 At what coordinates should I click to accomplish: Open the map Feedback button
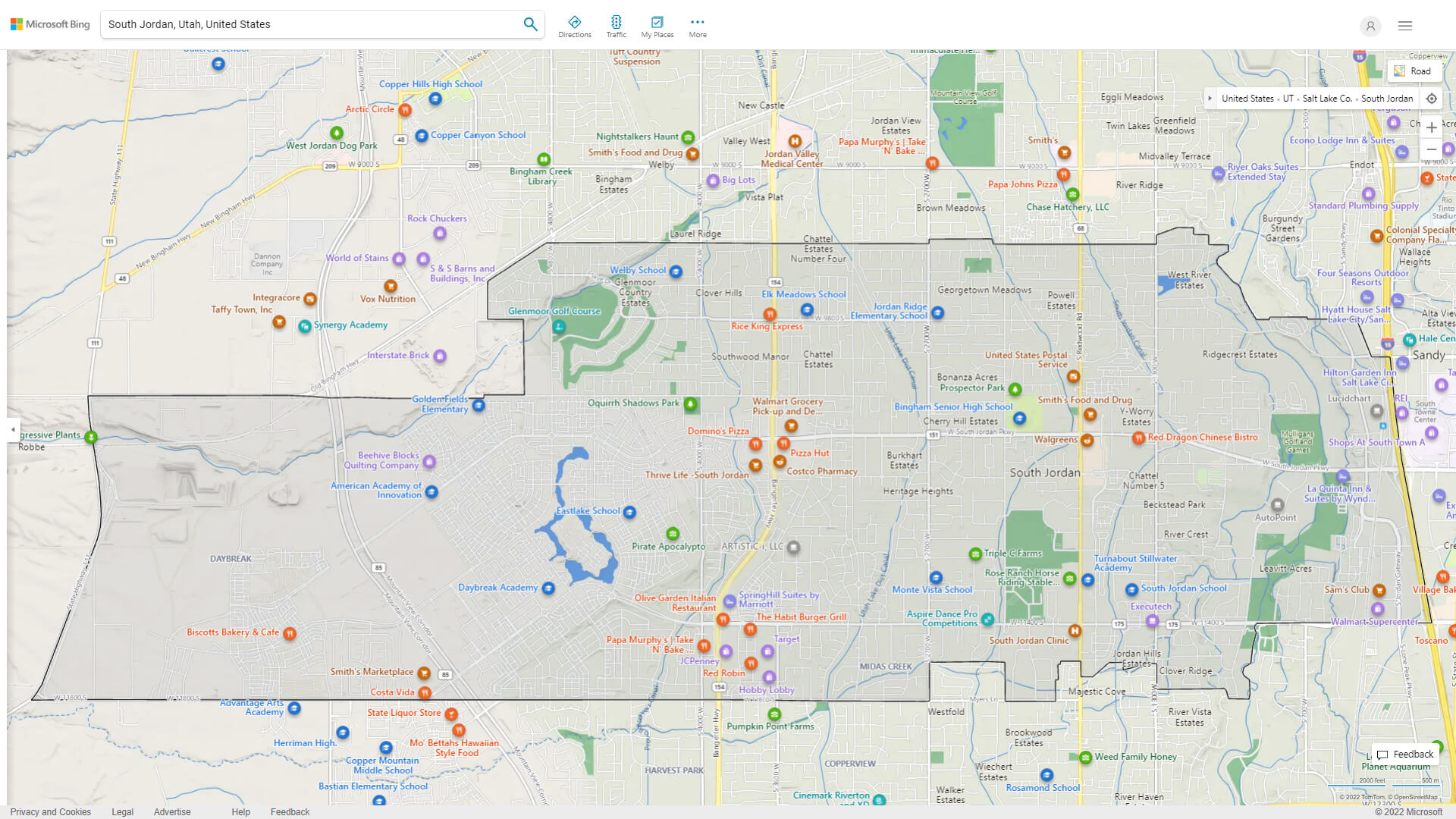coord(1405,754)
